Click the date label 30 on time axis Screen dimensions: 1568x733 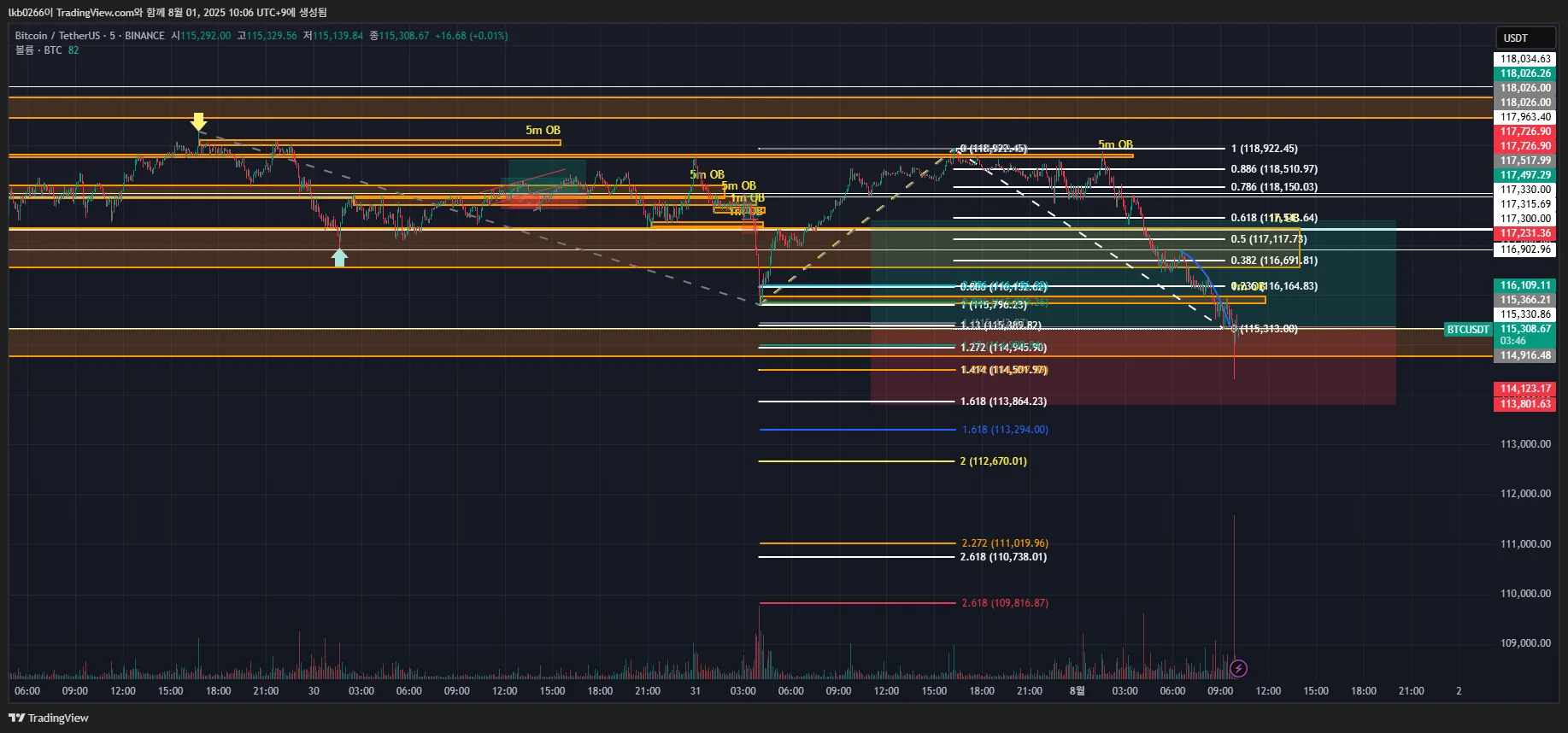(314, 691)
